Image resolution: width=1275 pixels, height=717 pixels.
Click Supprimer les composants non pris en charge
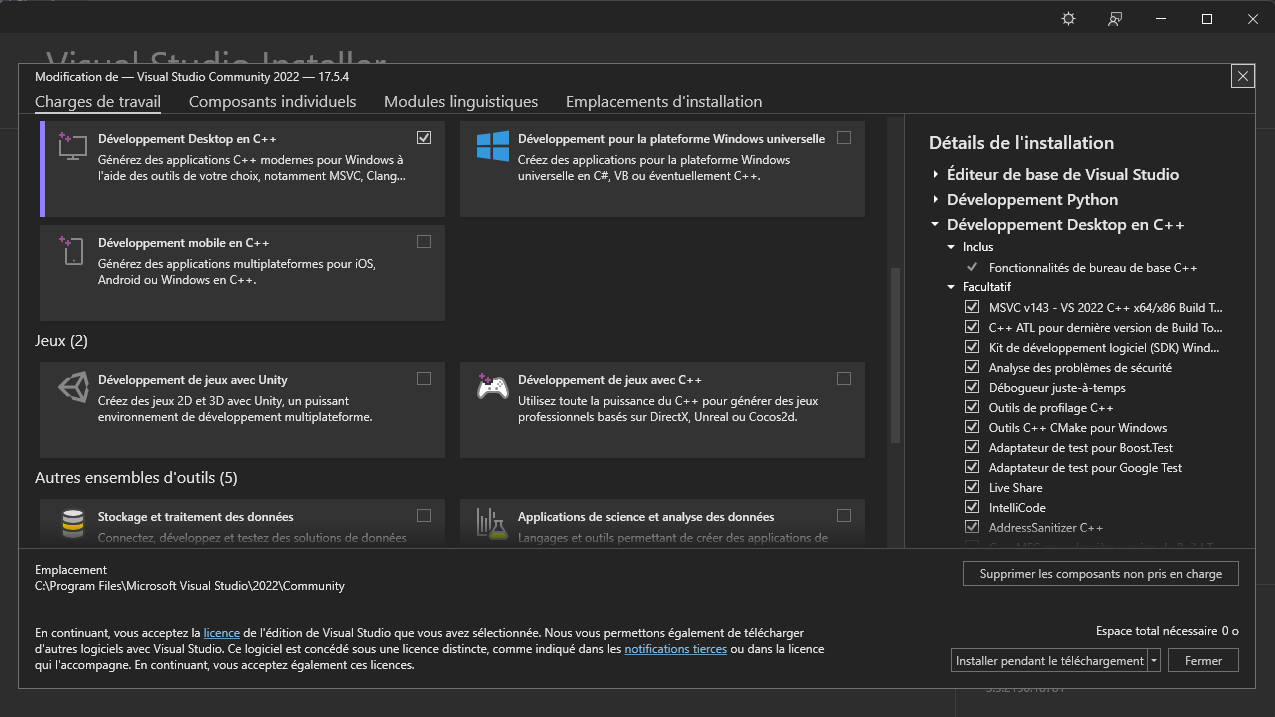tap(1101, 574)
